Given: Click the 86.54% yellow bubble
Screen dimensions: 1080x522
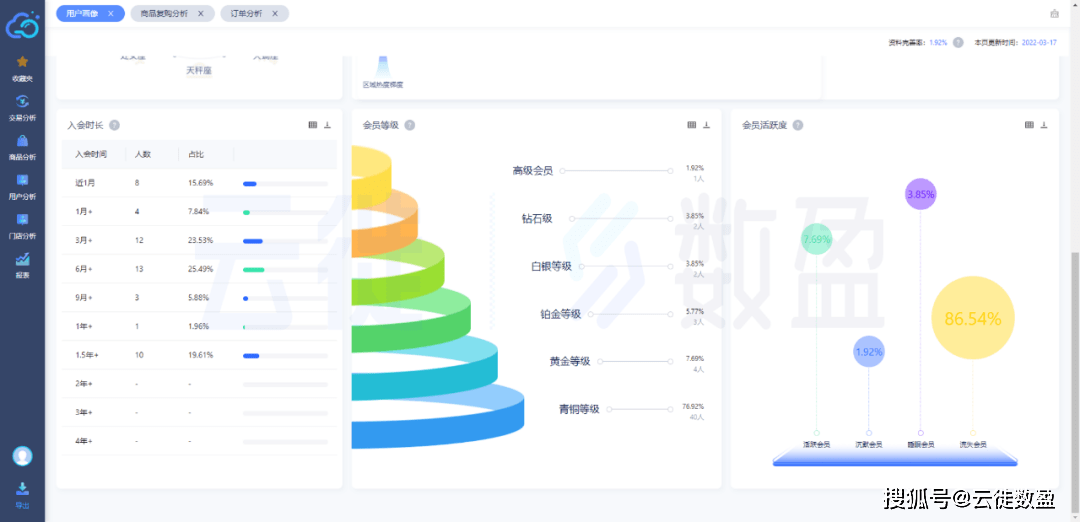Looking at the screenshot, I should click(x=972, y=319).
